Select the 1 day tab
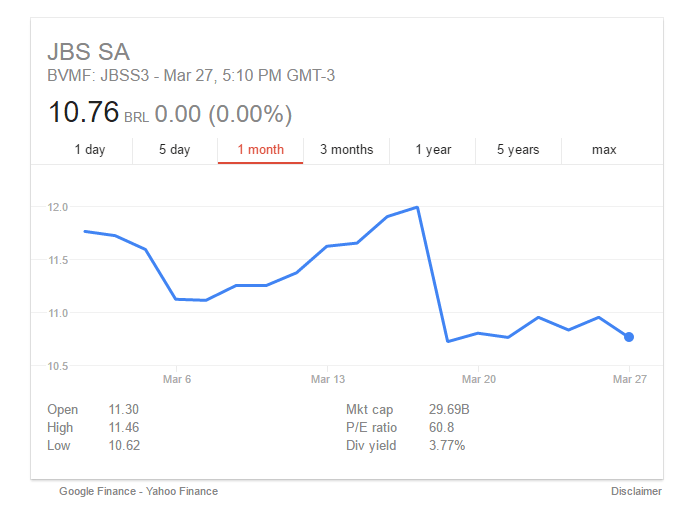This screenshot has width=692, height=508. [90, 150]
